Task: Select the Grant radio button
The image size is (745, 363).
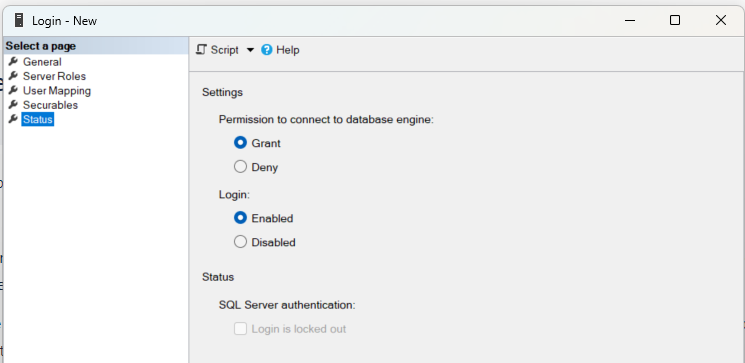Action: click(240, 143)
